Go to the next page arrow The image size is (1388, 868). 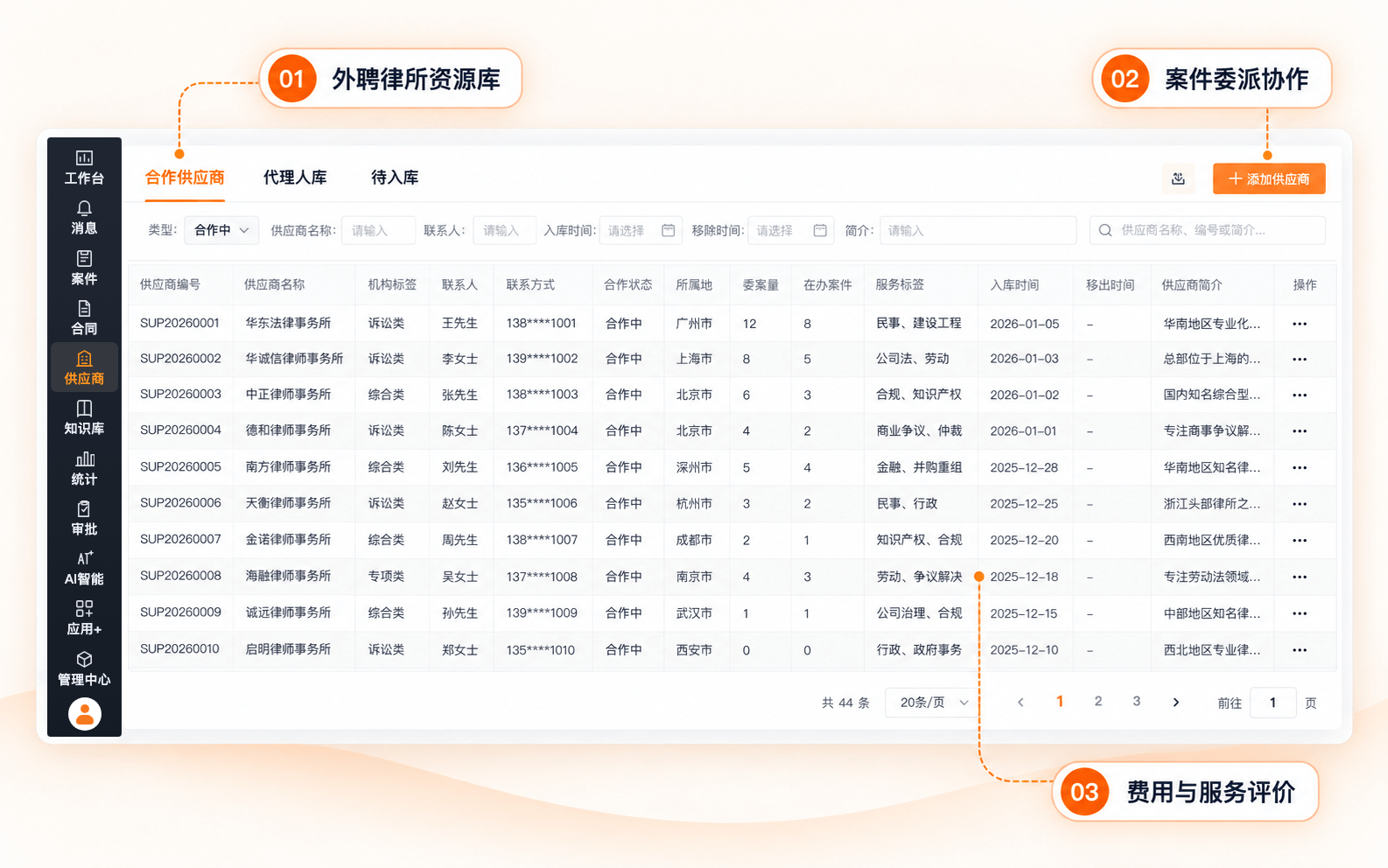click(1176, 702)
